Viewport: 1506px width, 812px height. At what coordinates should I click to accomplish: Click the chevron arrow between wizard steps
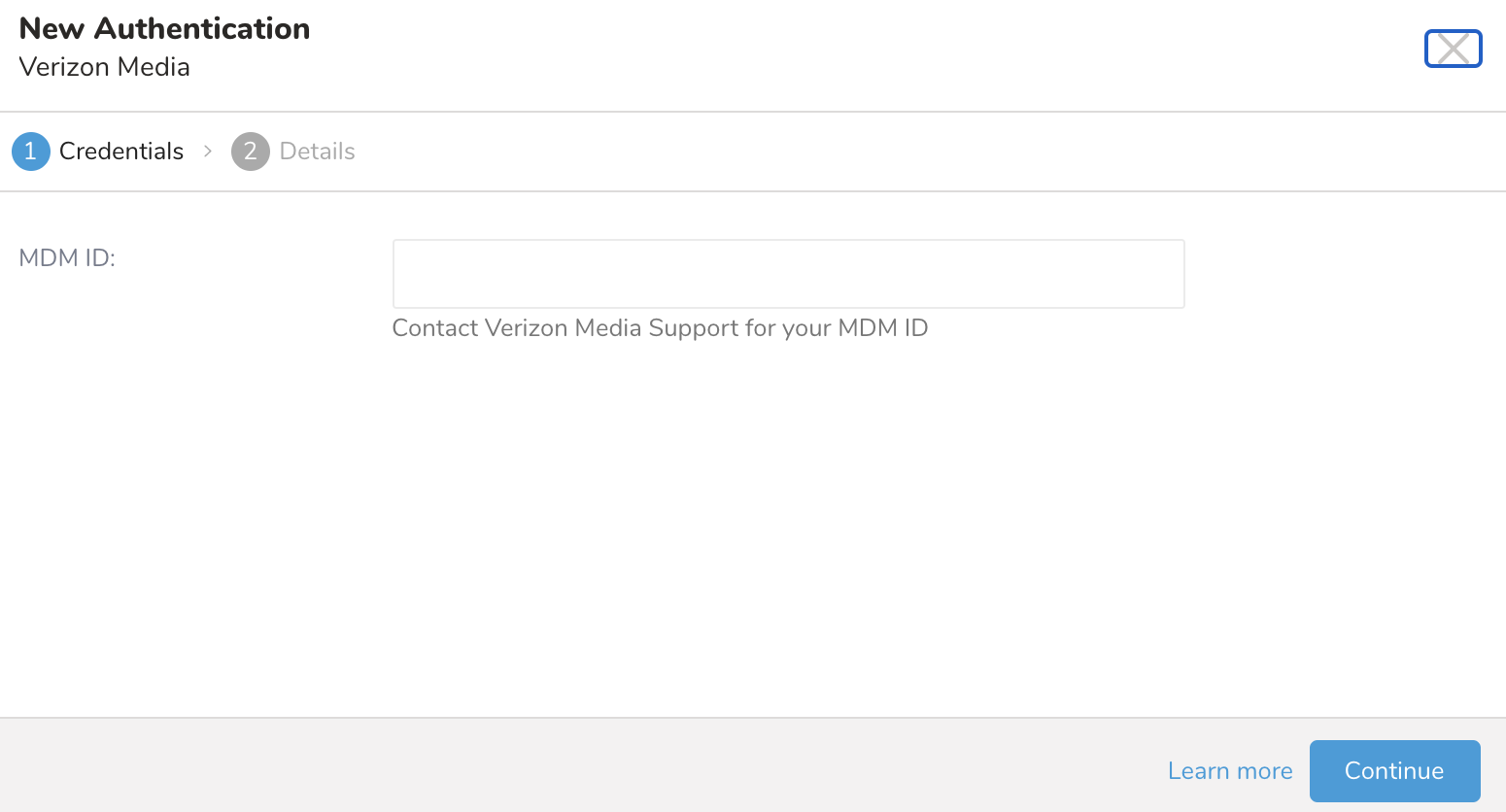point(208,152)
